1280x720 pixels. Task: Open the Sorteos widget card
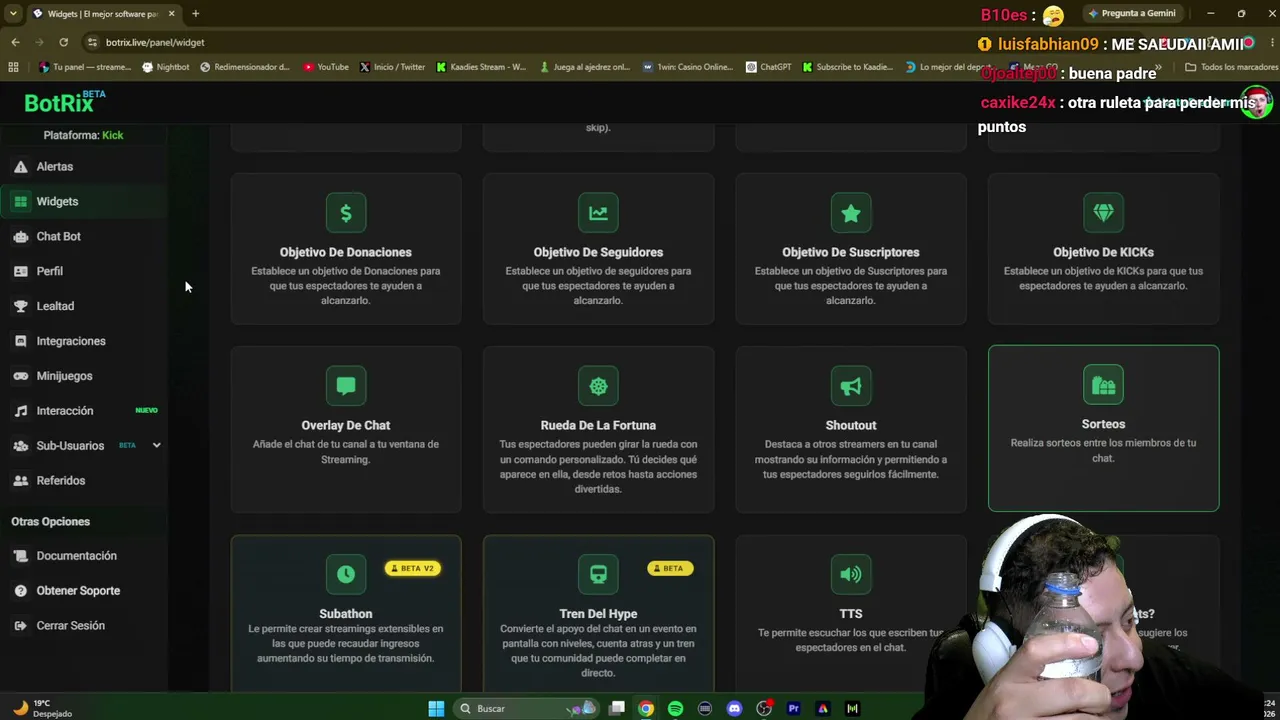point(1103,429)
